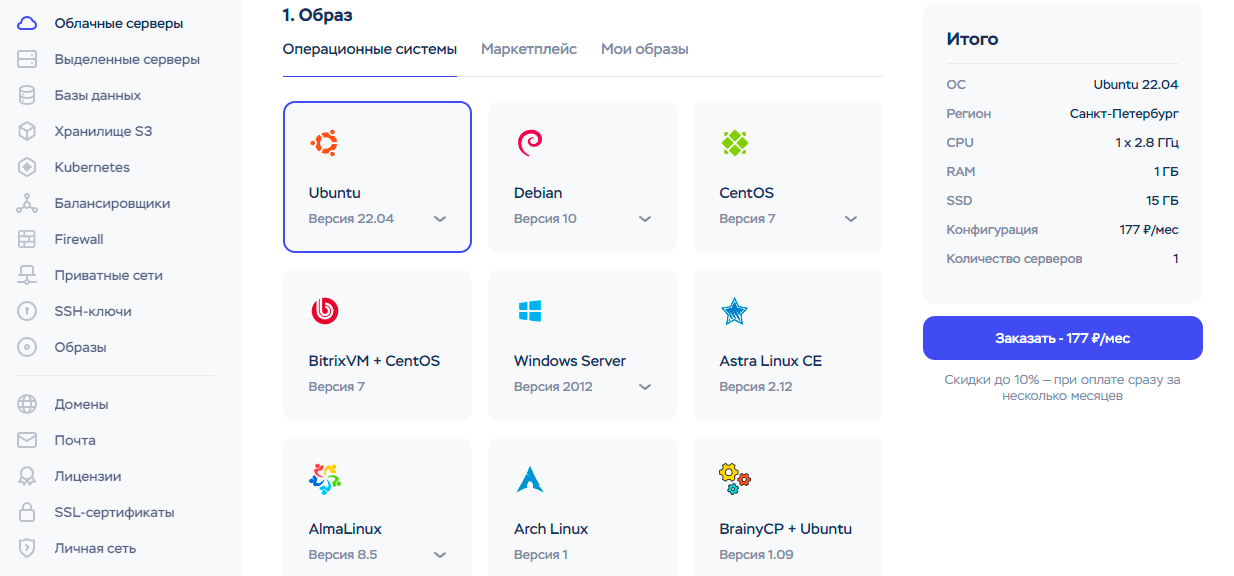The image size is (1234, 576).
Task: Select the Ubuntu image card title
Action: point(334,193)
